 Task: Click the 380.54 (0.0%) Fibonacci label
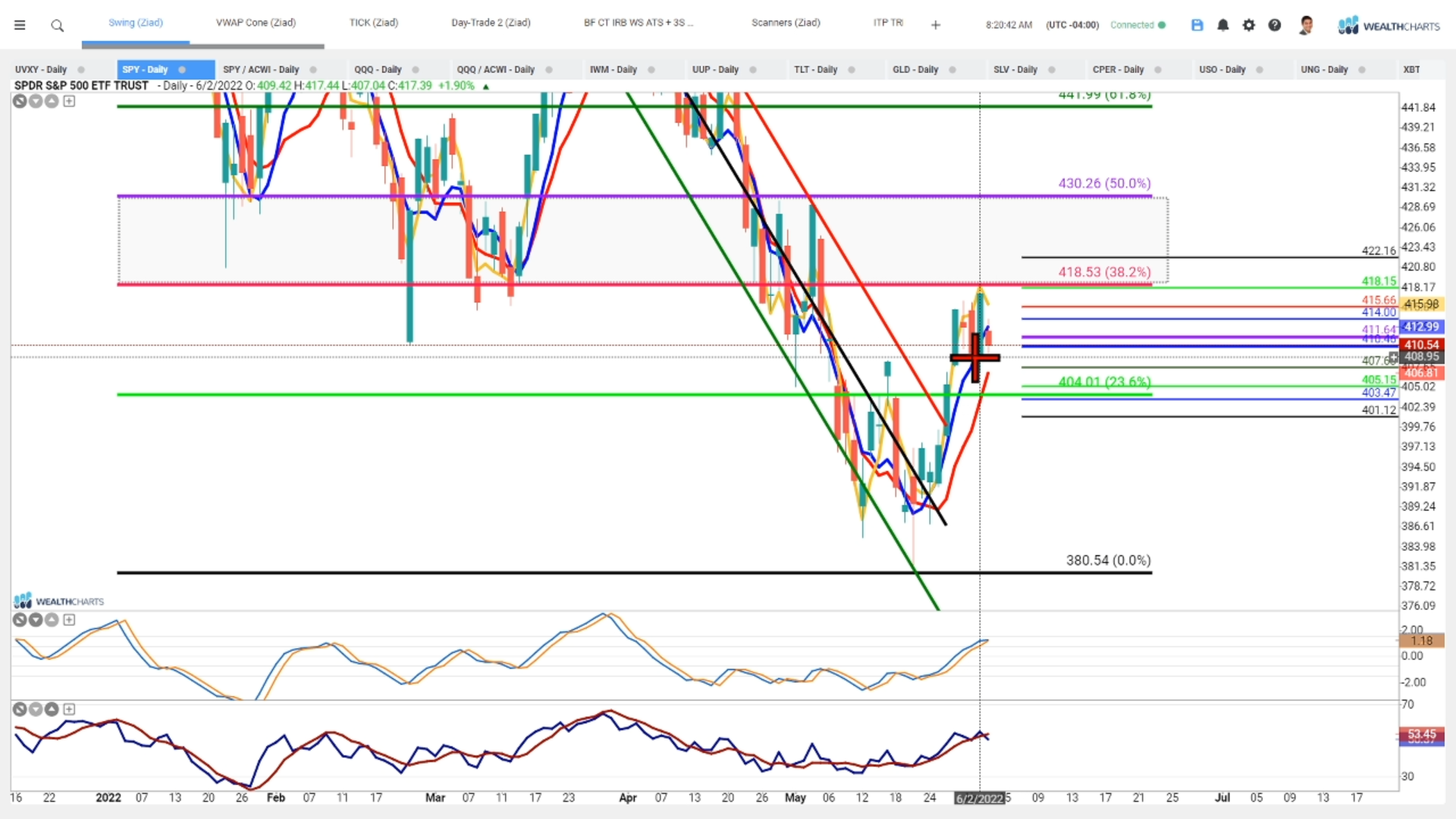[1108, 560]
